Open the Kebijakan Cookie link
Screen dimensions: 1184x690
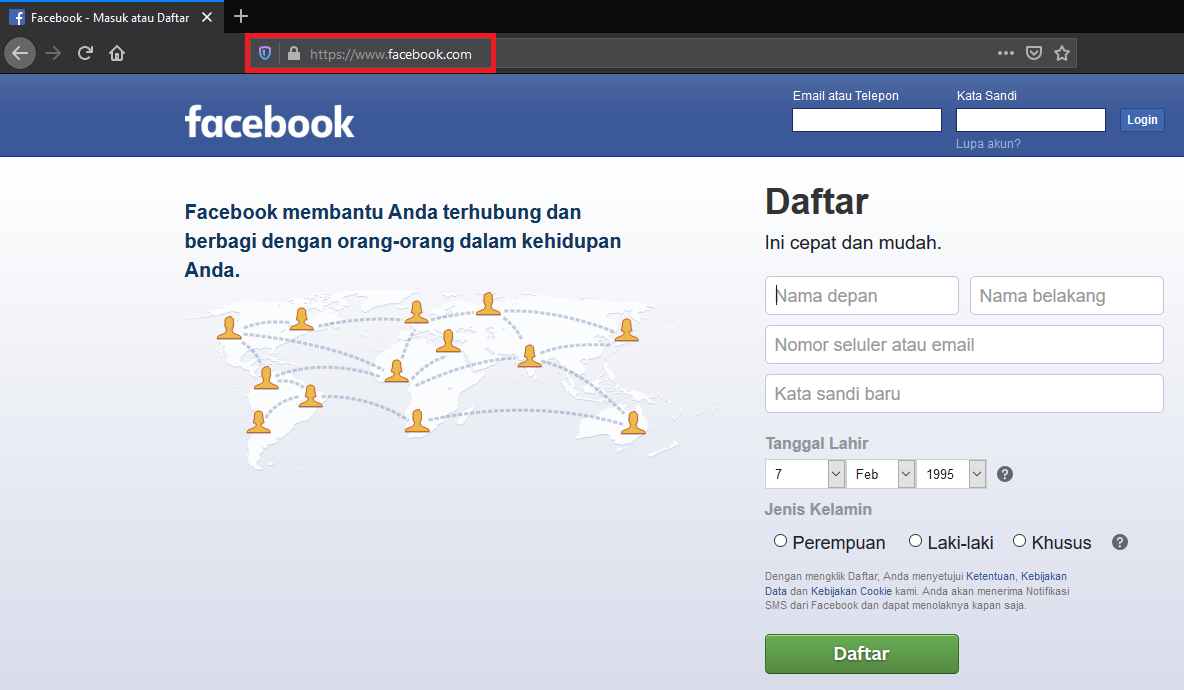coord(851,591)
